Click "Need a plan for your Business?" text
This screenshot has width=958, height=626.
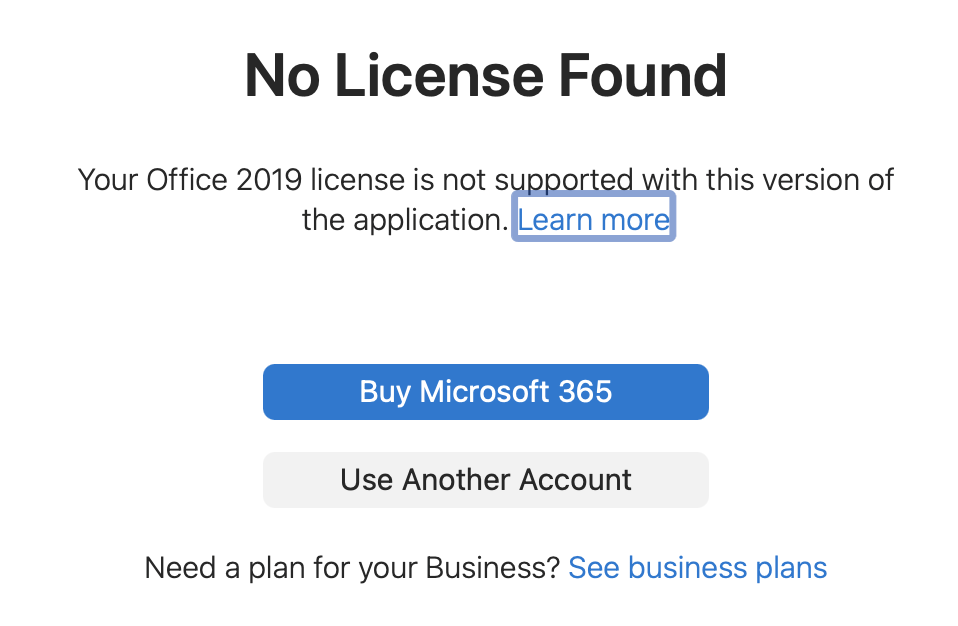352,568
